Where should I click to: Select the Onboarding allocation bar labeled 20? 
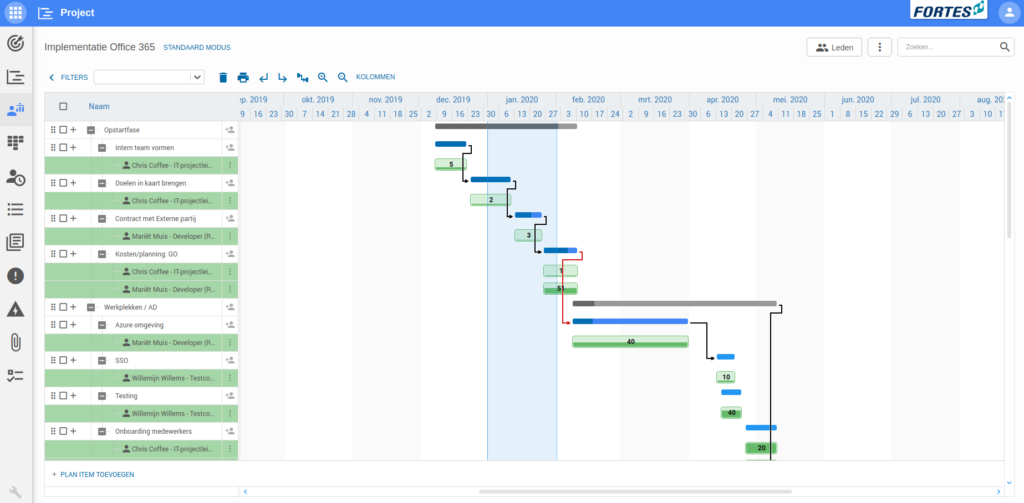tap(761, 448)
